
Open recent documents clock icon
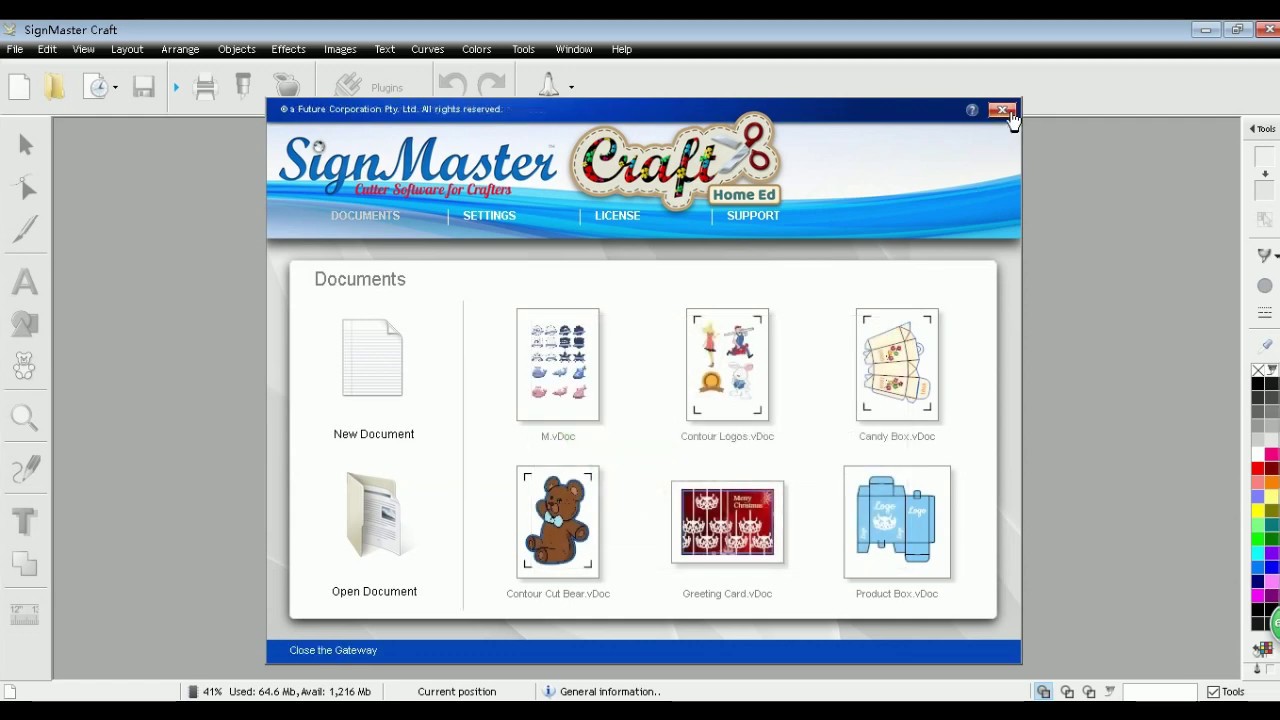(x=97, y=87)
